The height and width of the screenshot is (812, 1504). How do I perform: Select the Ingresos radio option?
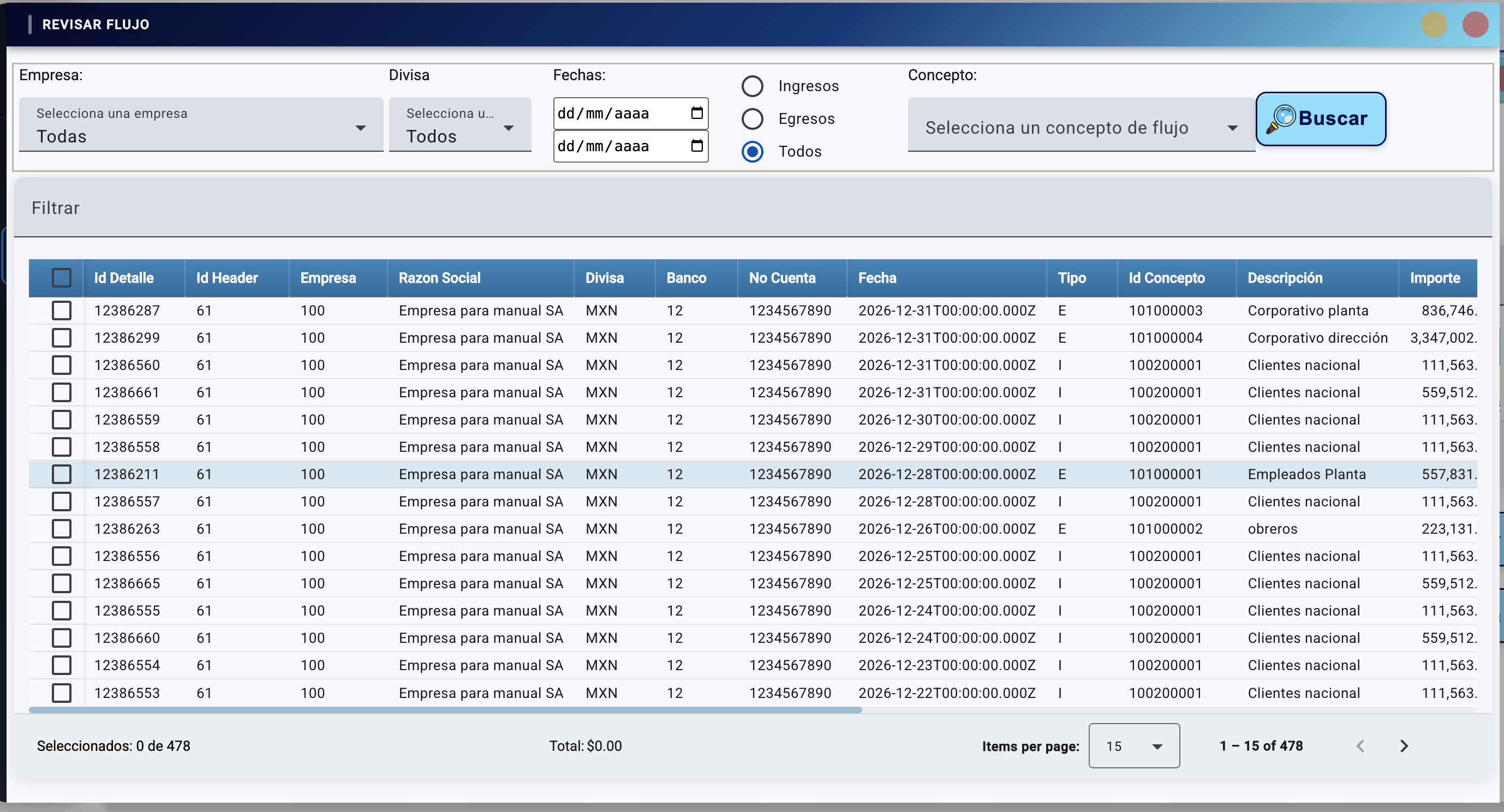point(752,86)
